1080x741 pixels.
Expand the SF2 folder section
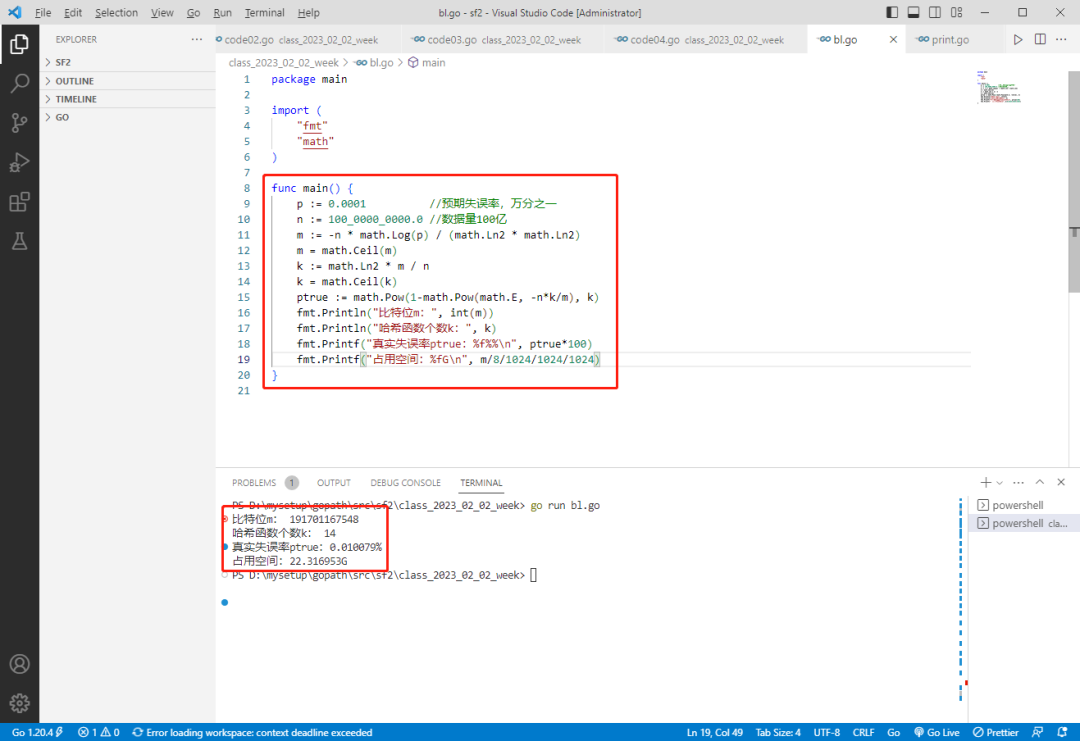click(x=127, y=62)
